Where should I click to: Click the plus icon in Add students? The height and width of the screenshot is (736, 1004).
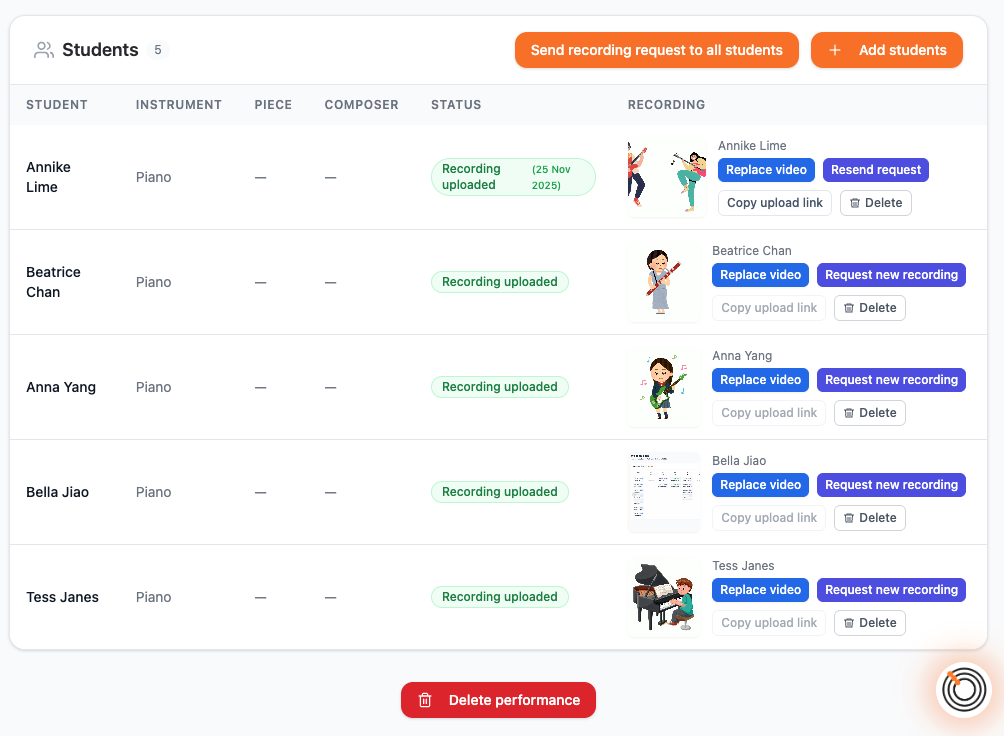[x=835, y=50]
